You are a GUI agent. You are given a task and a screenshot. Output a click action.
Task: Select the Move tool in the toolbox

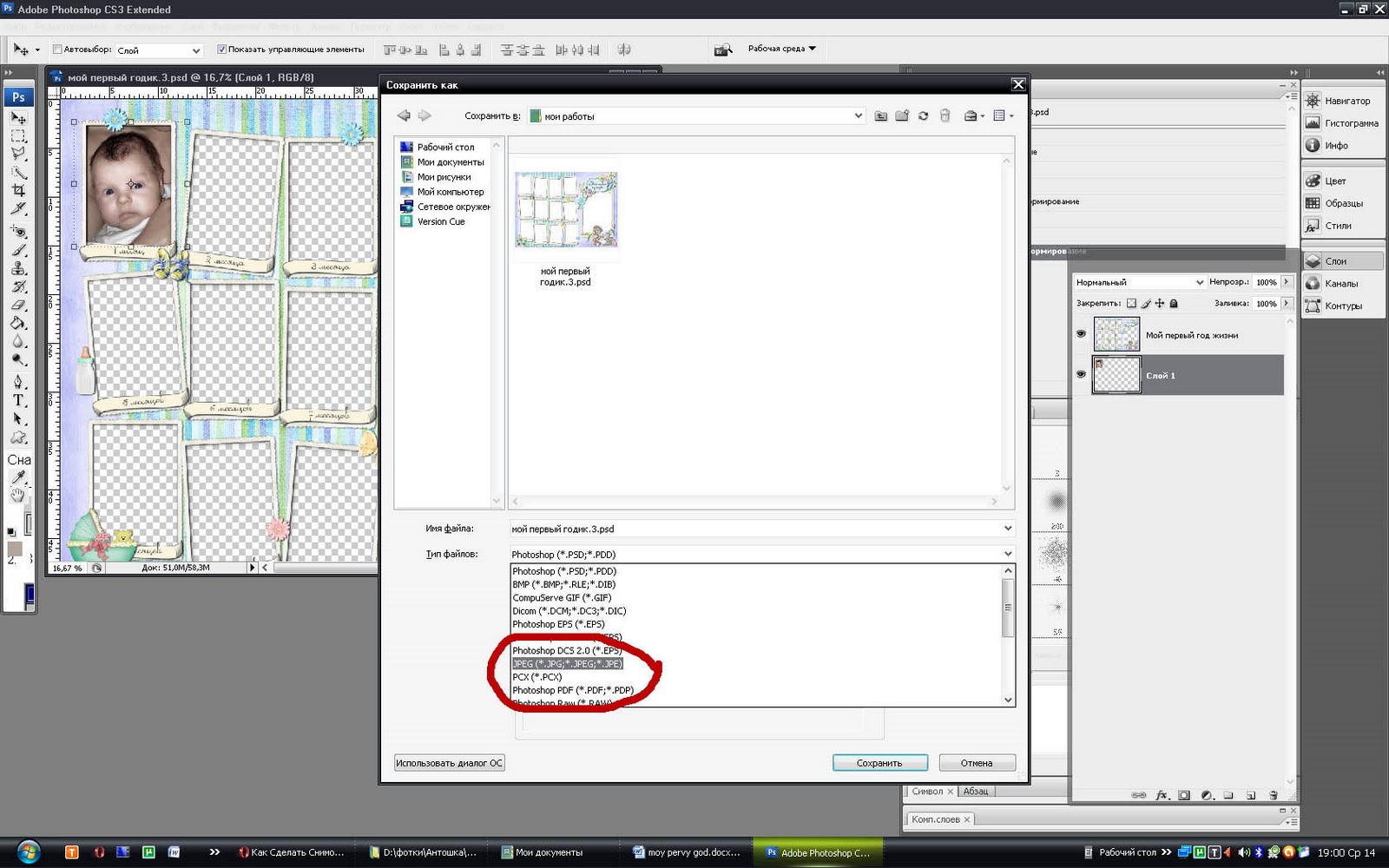tap(18, 117)
